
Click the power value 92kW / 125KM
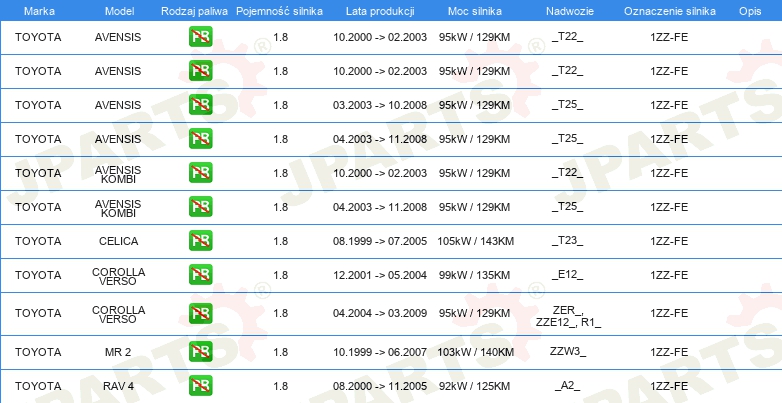coord(474,386)
